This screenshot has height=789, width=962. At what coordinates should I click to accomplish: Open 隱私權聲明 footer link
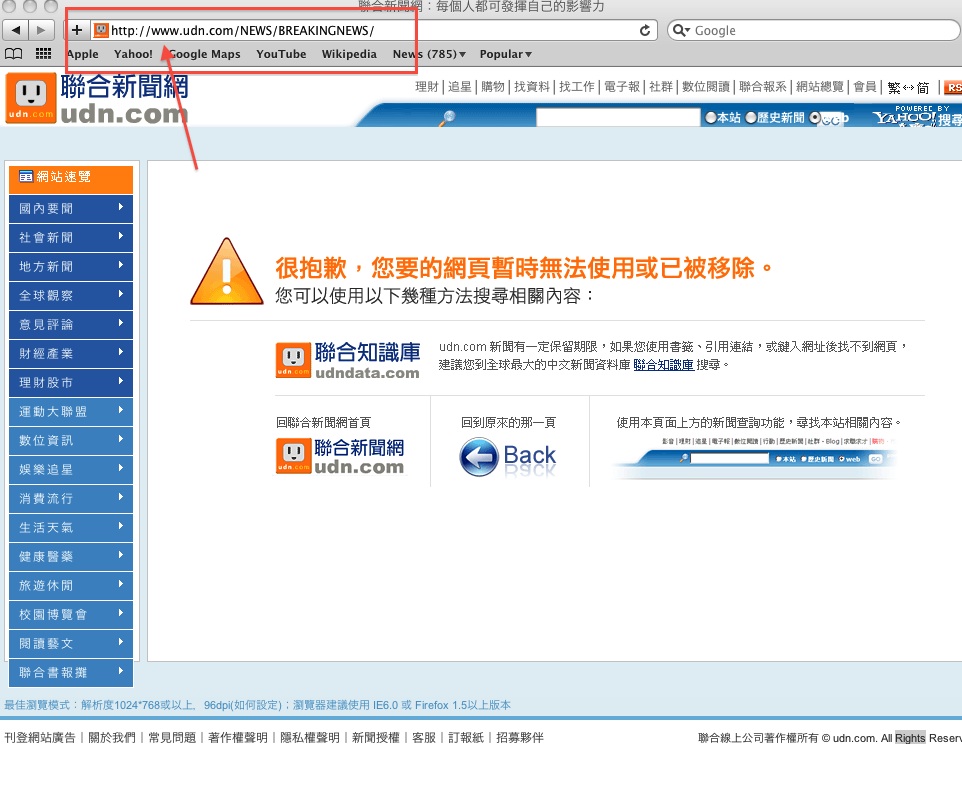tap(310, 737)
